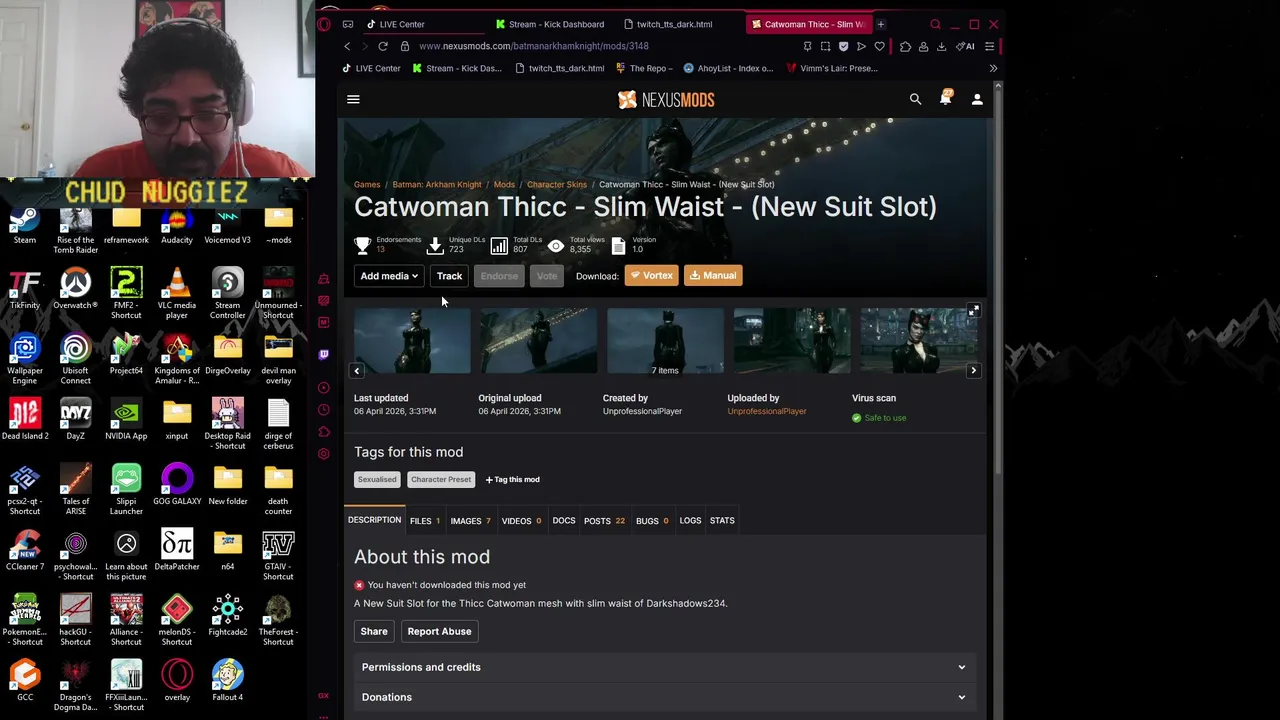Go back with the browser back arrow
Image resolution: width=1280 pixels, height=720 pixels.
[347, 46]
